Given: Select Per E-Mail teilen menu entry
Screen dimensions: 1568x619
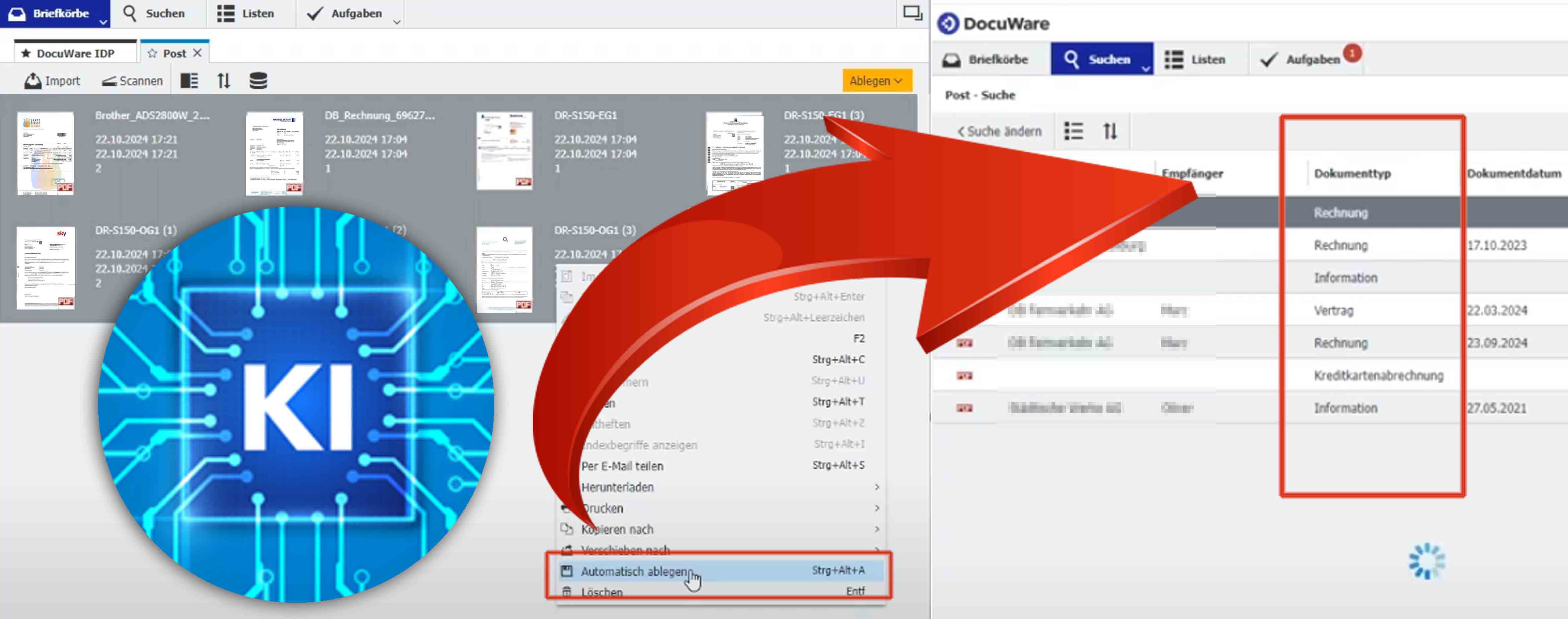Looking at the screenshot, I should (x=621, y=466).
